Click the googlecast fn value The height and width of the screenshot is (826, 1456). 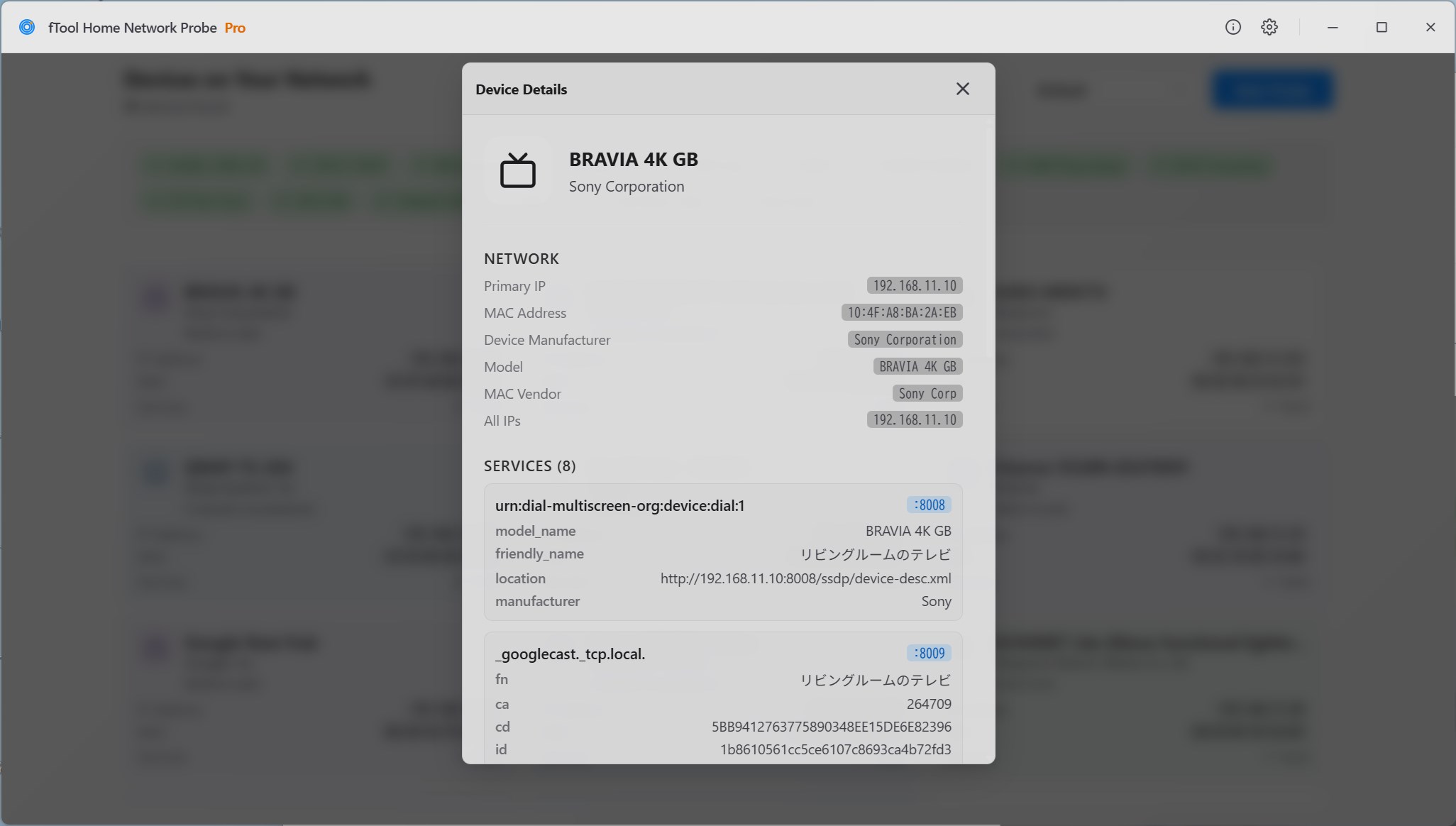click(x=876, y=680)
